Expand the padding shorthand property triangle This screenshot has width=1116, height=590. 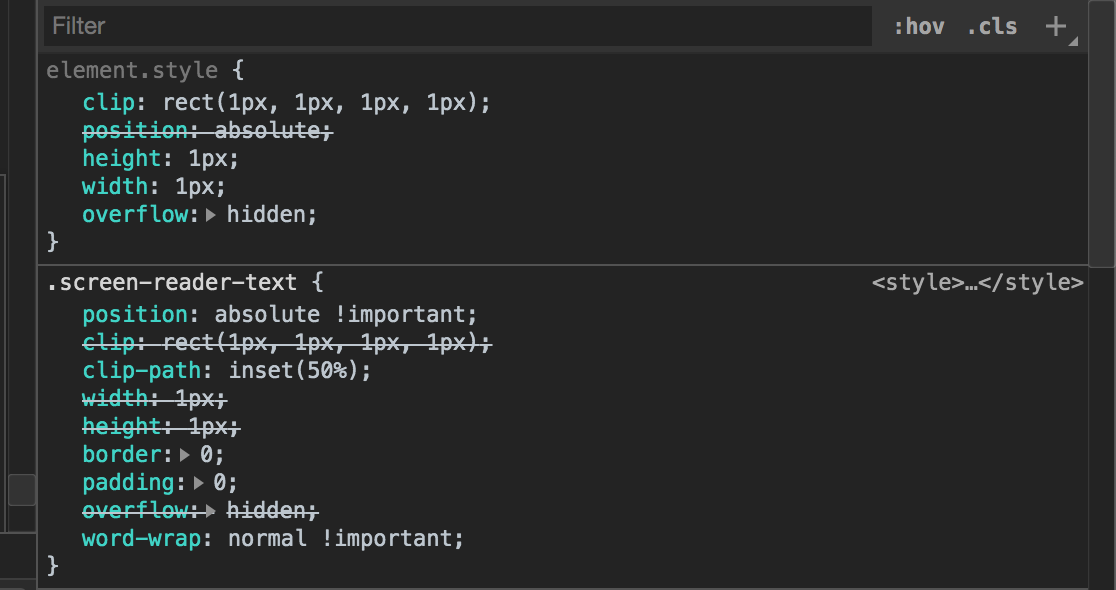pos(198,483)
